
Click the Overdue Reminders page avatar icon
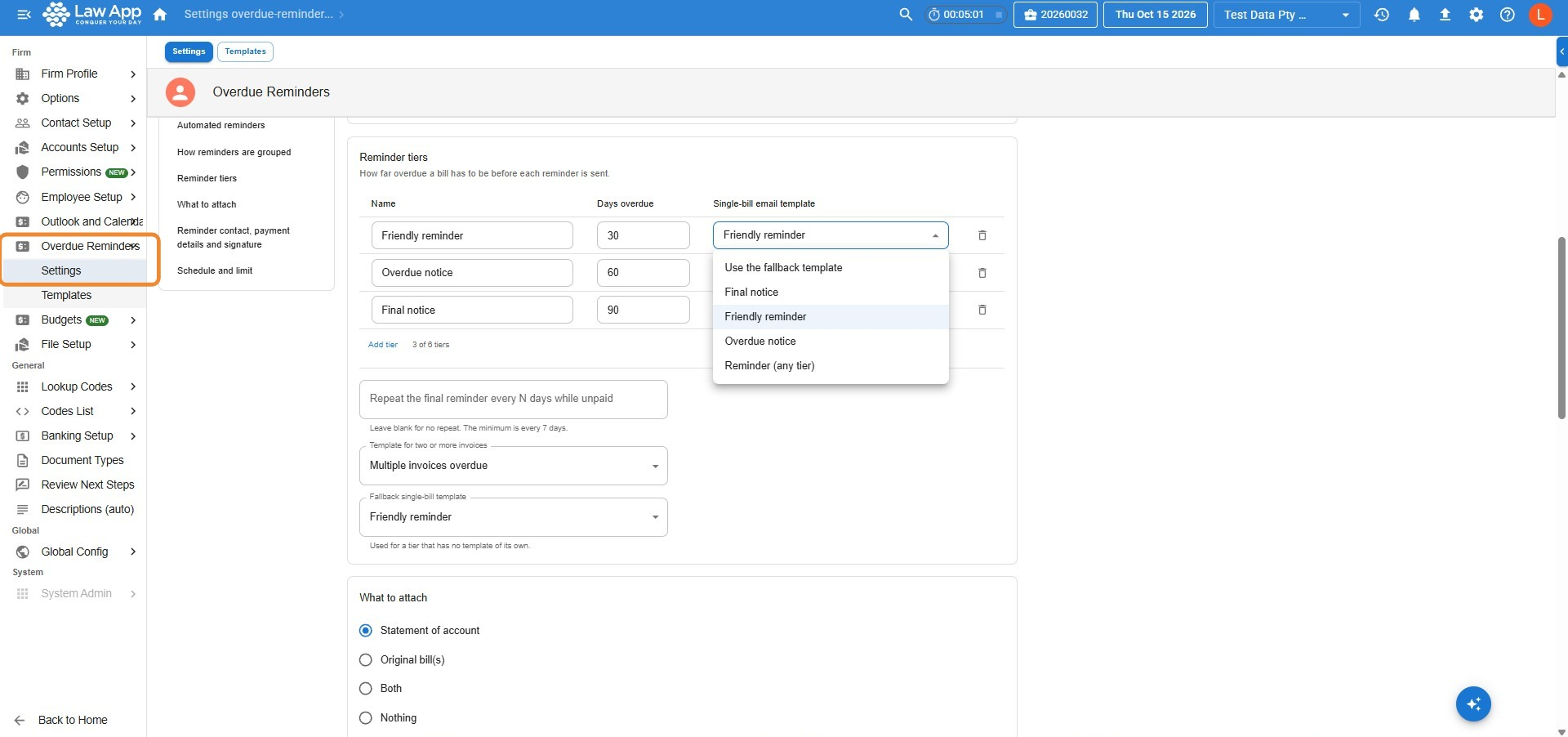pos(180,92)
